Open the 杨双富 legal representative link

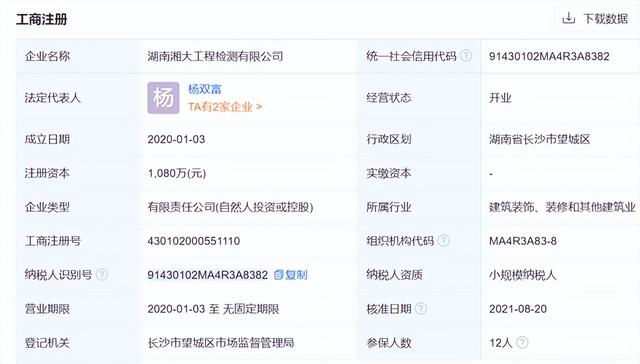pos(204,89)
